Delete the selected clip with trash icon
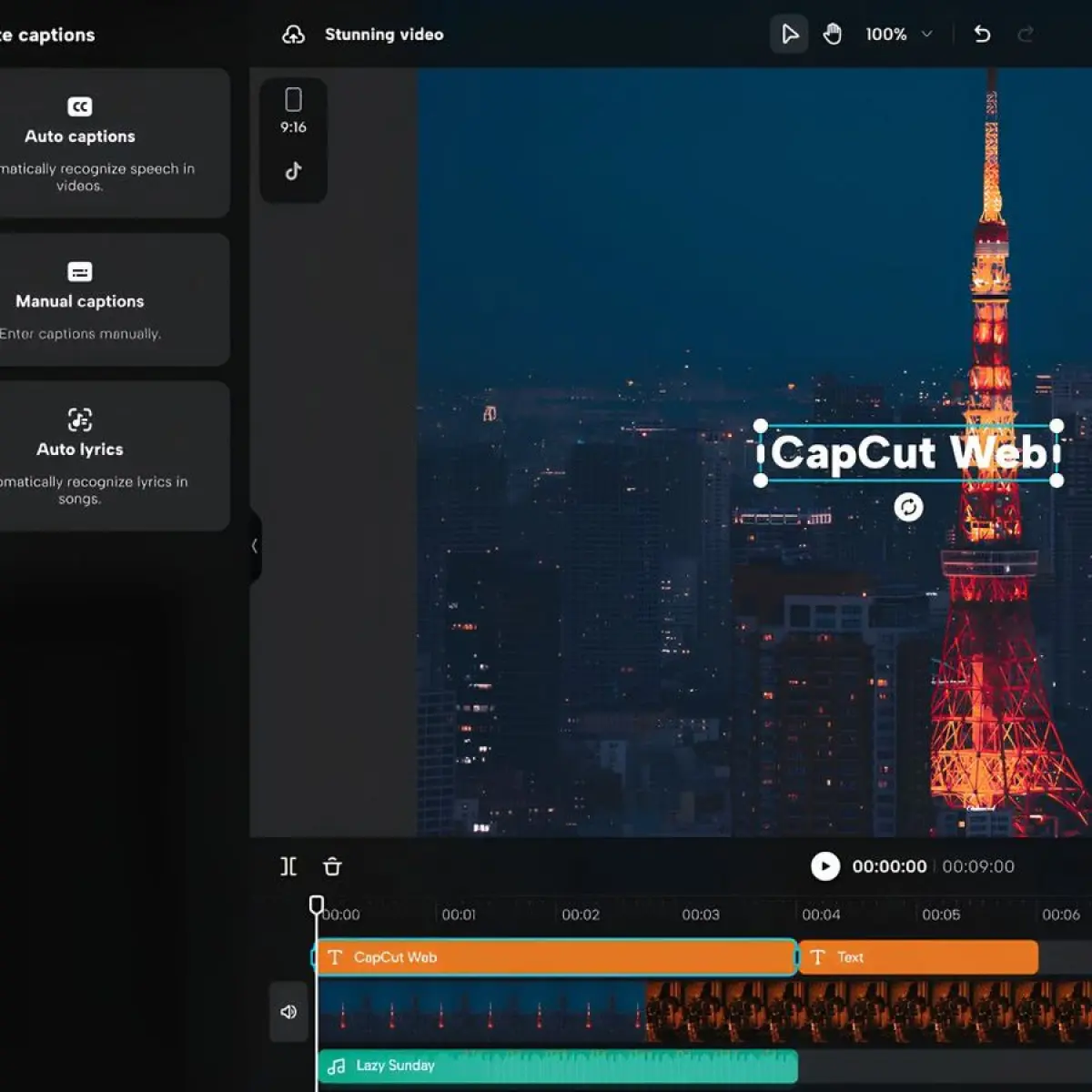Viewport: 1092px width, 1092px height. (x=332, y=866)
